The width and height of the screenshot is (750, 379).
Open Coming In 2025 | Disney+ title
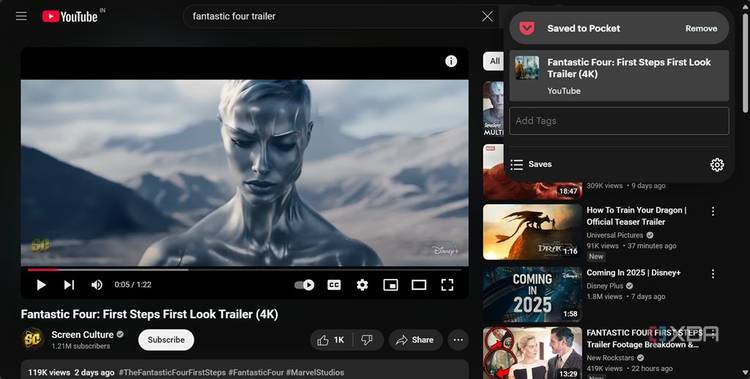click(x=633, y=273)
